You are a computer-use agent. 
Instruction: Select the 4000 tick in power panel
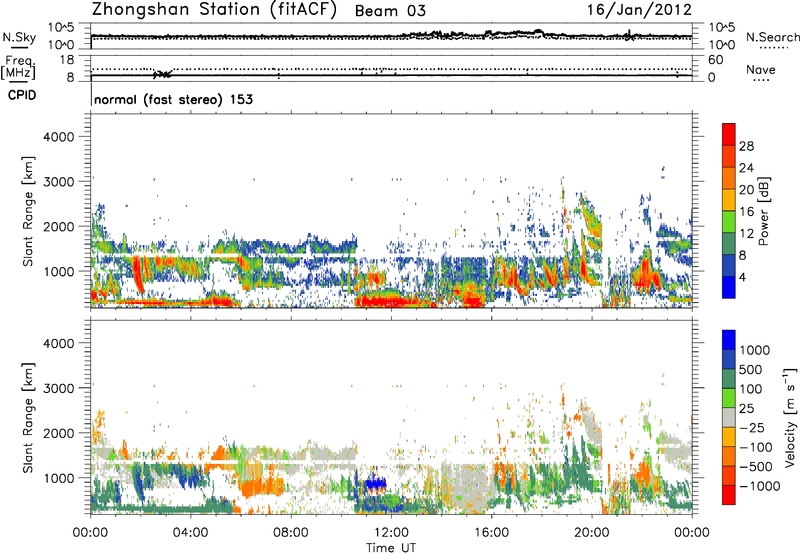coord(59,137)
